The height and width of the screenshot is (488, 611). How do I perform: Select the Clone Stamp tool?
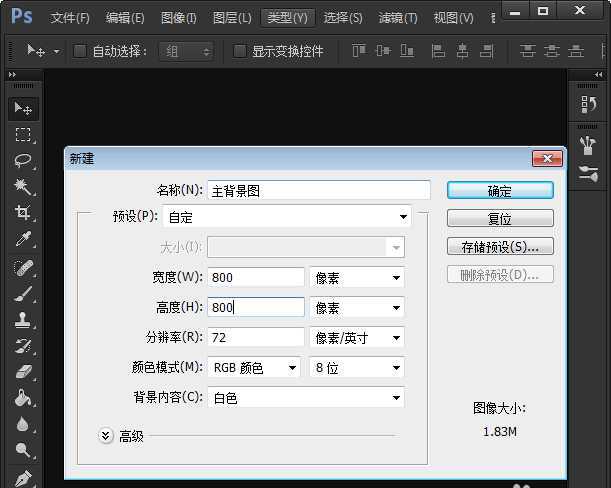click(x=23, y=320)
